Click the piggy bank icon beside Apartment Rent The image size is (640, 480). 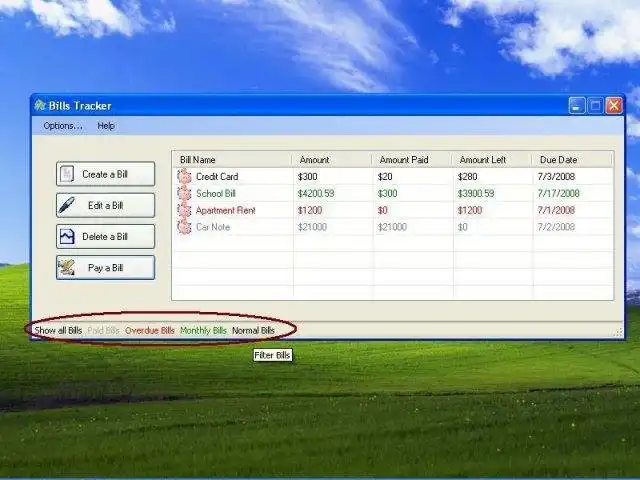click(x=184, y=210)
